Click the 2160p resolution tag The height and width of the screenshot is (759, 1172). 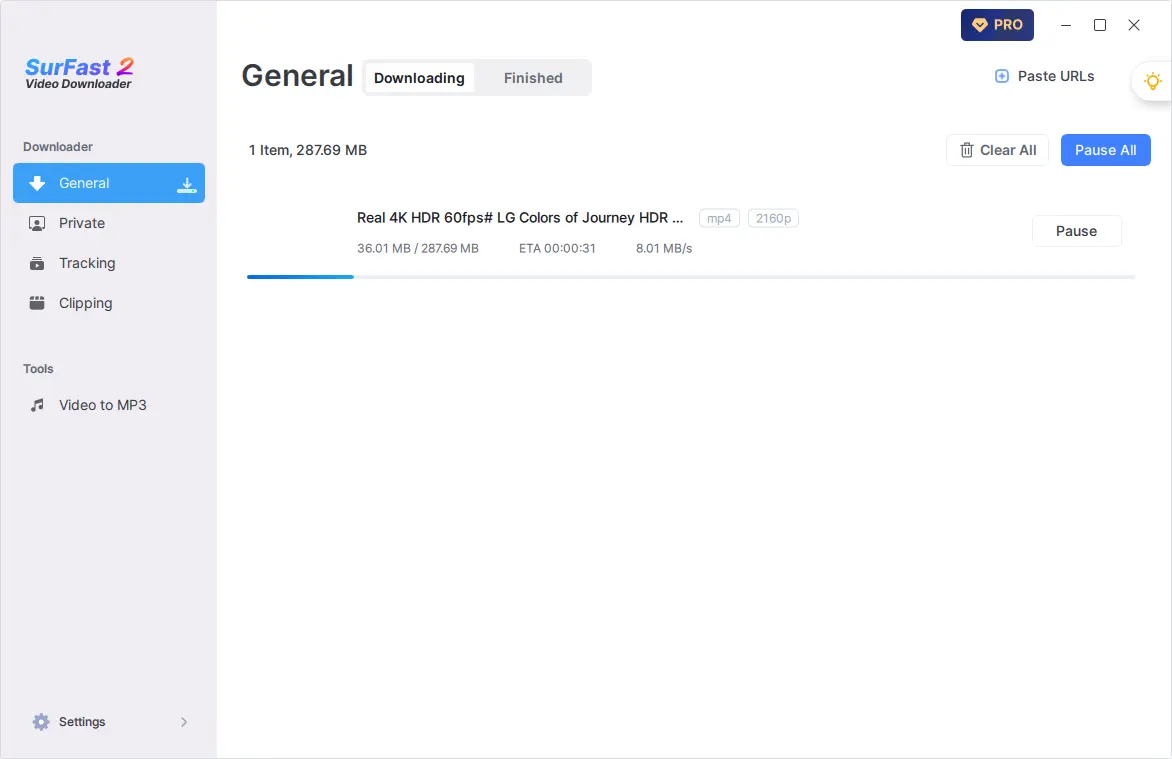click(x=773, y=218)
